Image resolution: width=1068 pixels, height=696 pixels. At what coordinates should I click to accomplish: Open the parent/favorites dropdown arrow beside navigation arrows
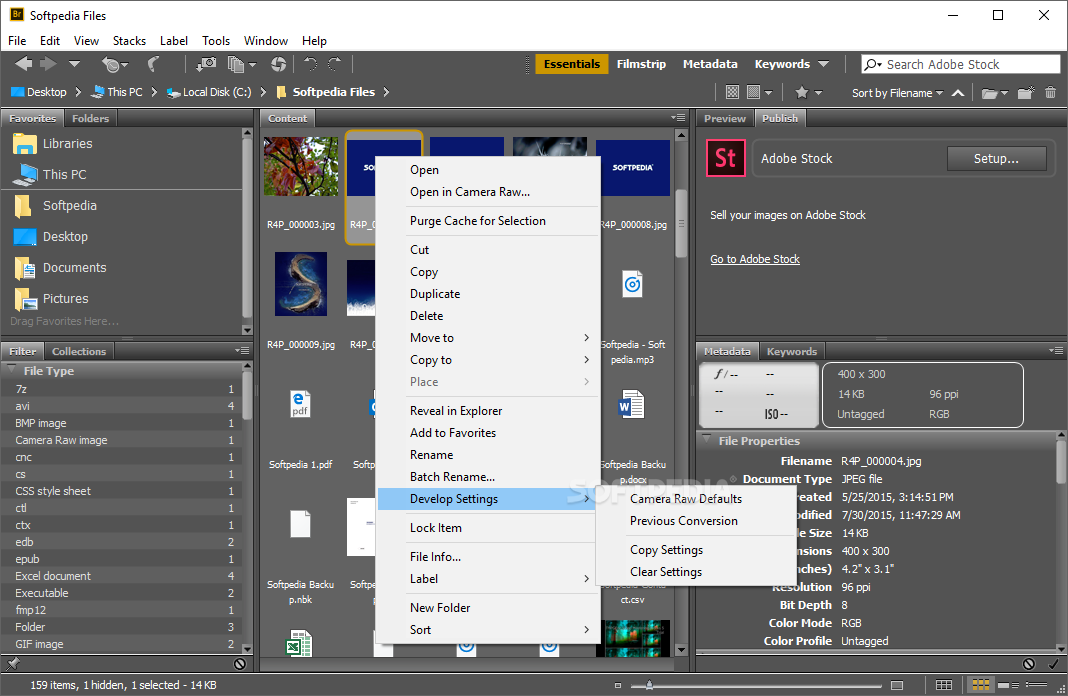(x=74, y=64)
